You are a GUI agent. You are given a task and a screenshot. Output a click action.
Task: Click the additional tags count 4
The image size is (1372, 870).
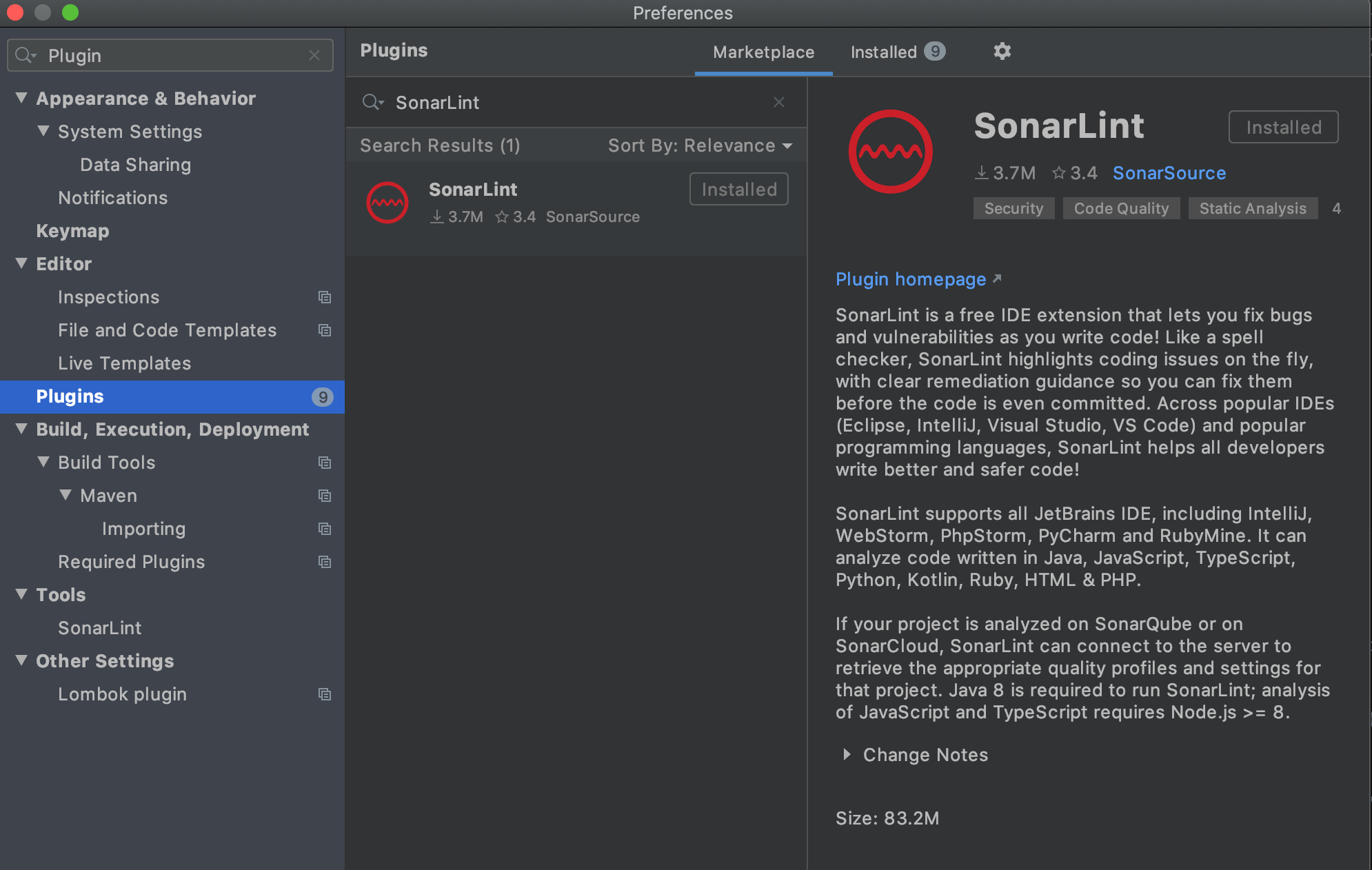click(1336, 208)
